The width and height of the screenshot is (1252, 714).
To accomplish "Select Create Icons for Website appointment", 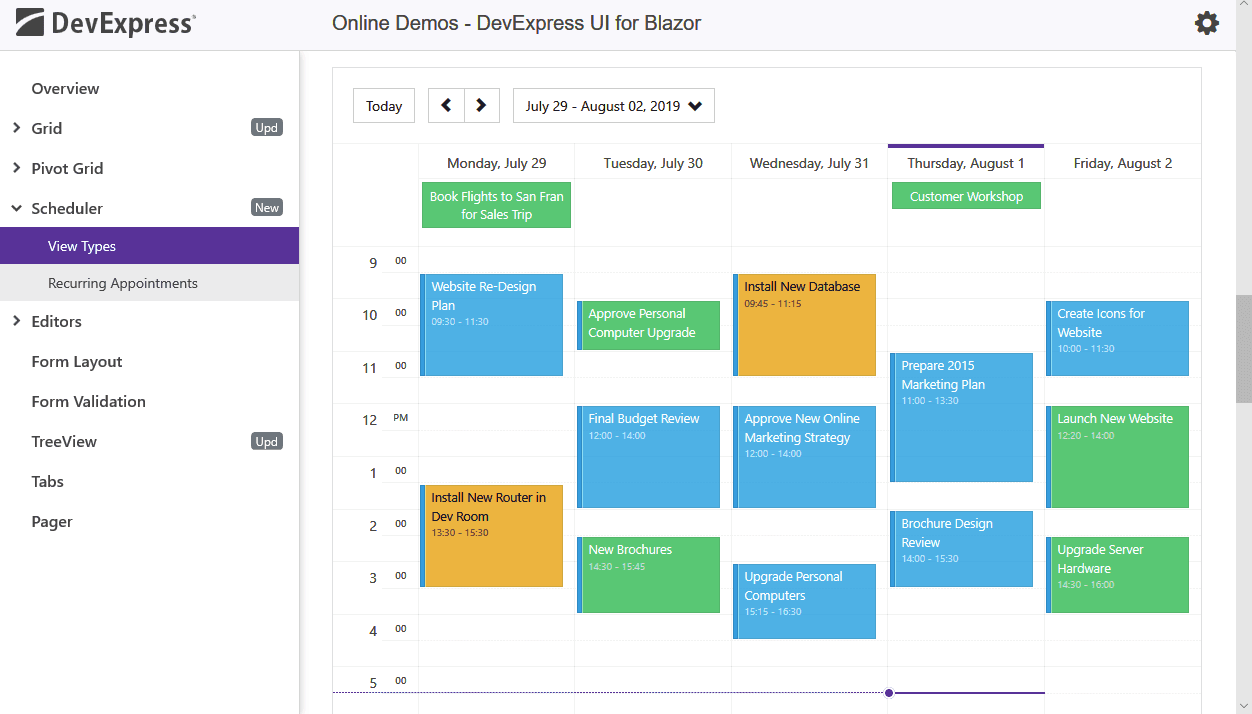I will pos(1117,338).
